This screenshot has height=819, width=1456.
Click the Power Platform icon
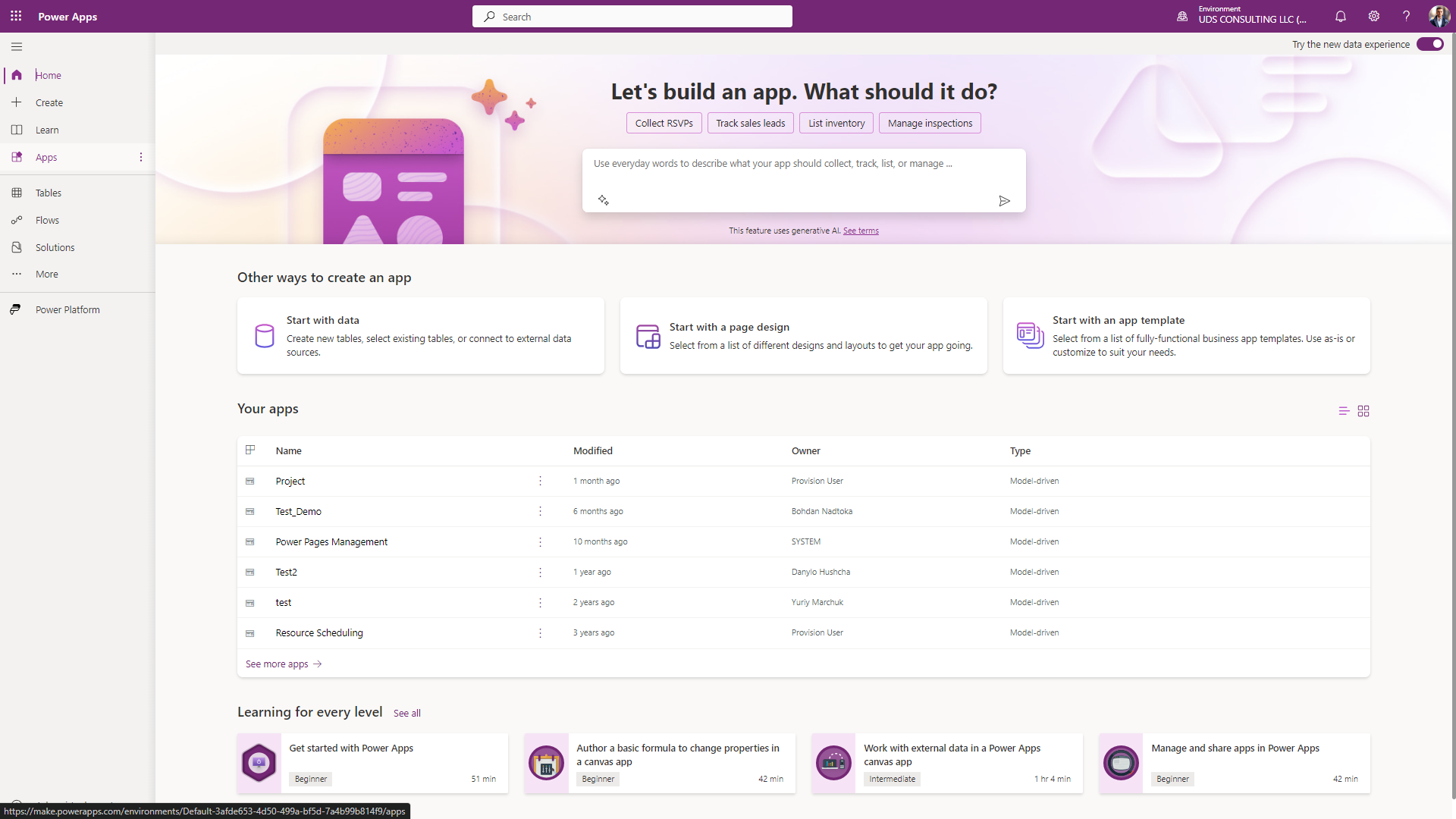[x=15, y=309]
